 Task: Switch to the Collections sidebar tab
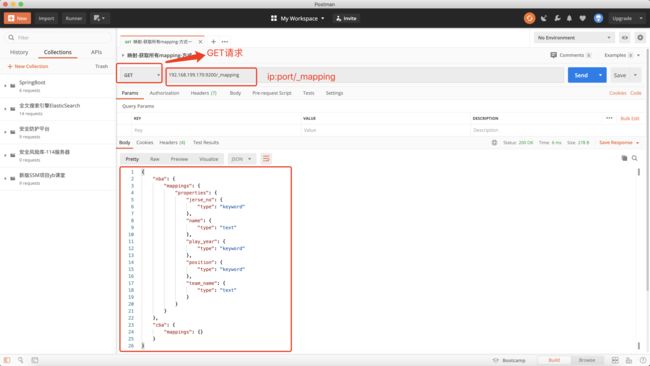58,52
